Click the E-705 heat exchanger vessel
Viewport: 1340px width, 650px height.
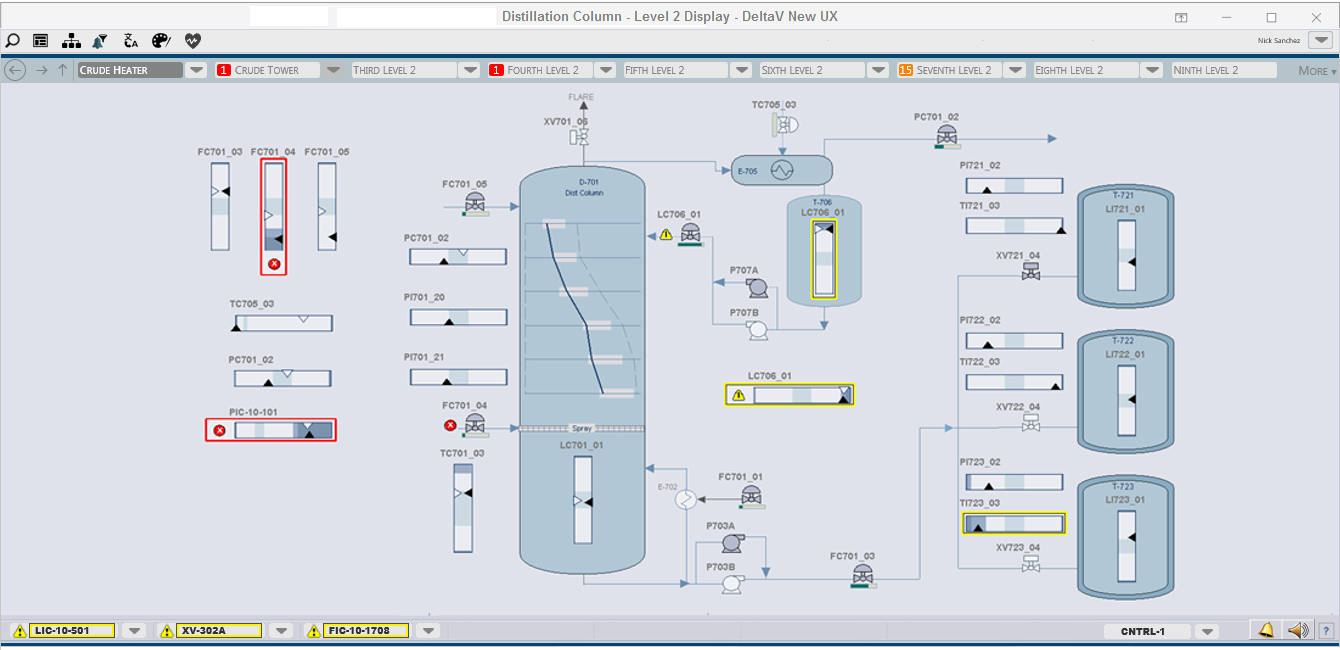click(x=781, y=170)
